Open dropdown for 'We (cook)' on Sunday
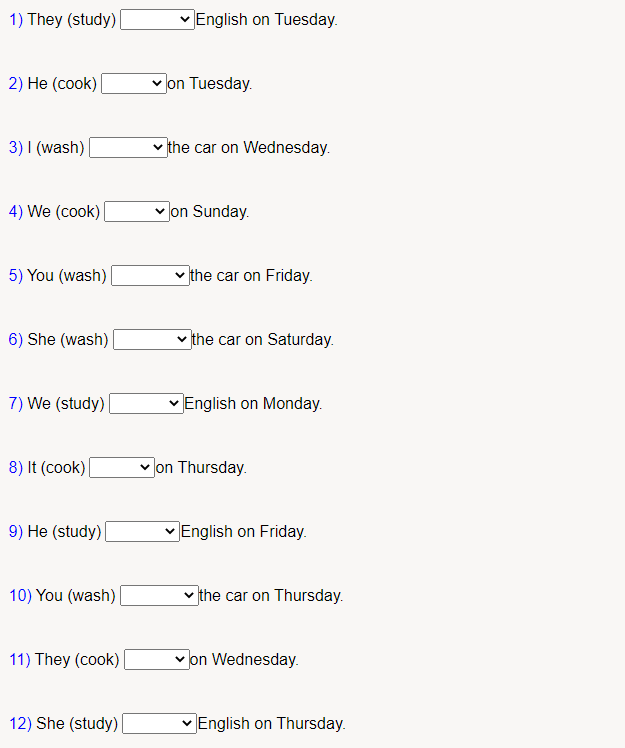Screen dimensions: 625x748 (136, 212)
